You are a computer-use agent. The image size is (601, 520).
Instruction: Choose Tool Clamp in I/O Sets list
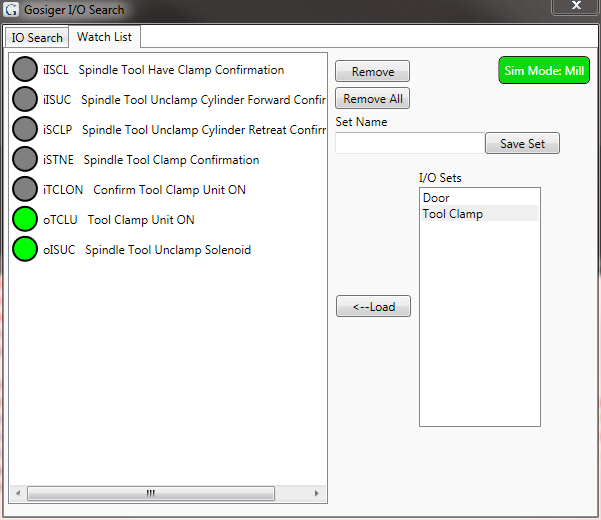point(452,214)
